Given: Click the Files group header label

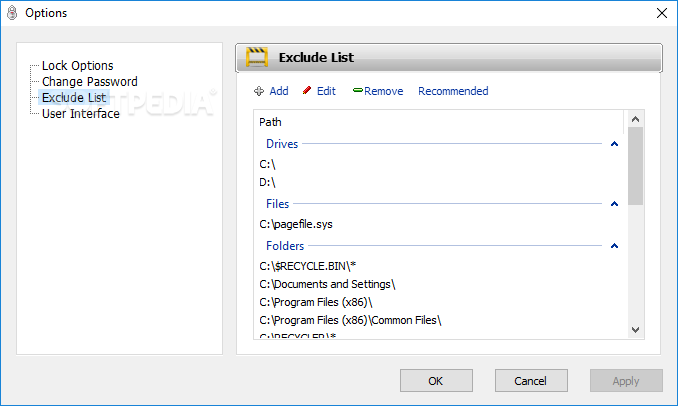Looking at the screenshot, I should pos(277,204).
